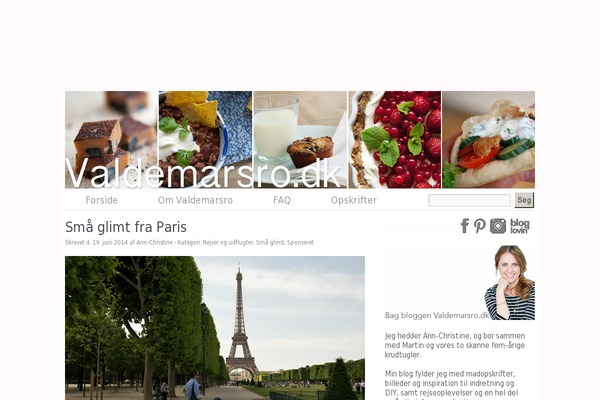The height and width of the screenshot is (400, 600).
Task: Open the Sponseret category link
Action: click(x=300, y=242)
